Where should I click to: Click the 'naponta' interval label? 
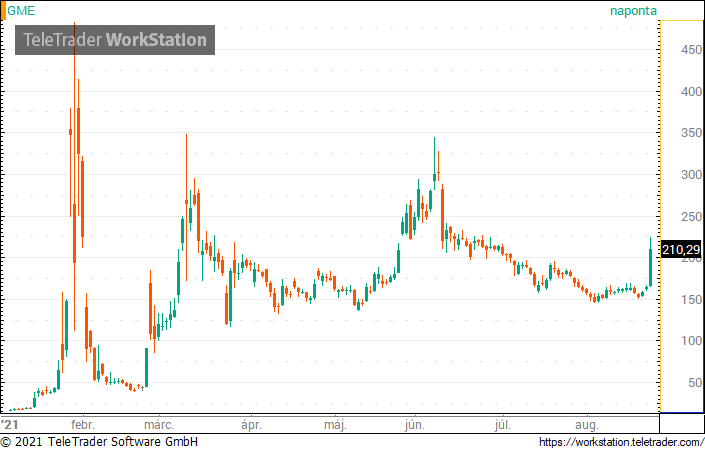point(633,11)
